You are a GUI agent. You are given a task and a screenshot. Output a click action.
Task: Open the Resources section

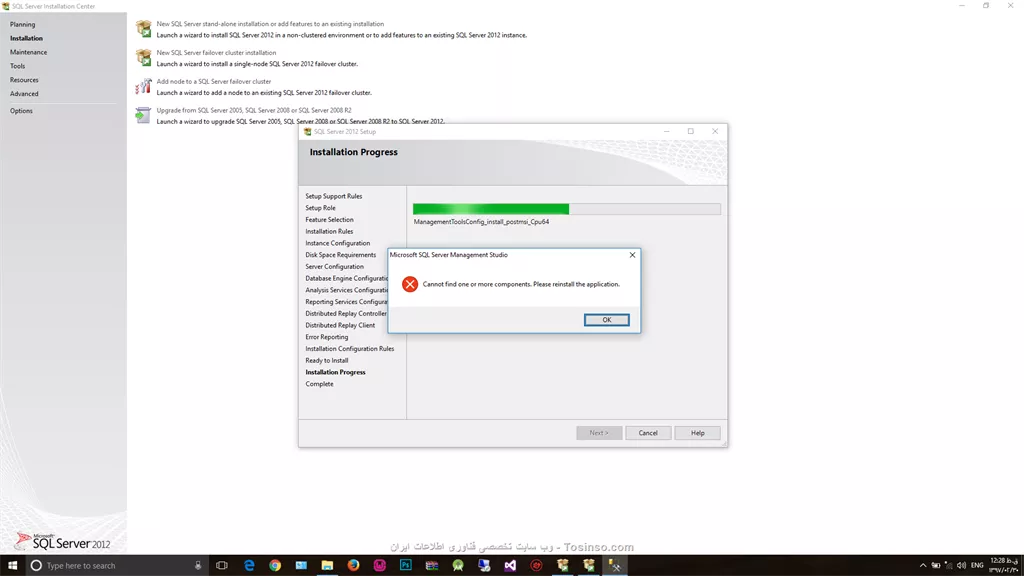(24, 80)
